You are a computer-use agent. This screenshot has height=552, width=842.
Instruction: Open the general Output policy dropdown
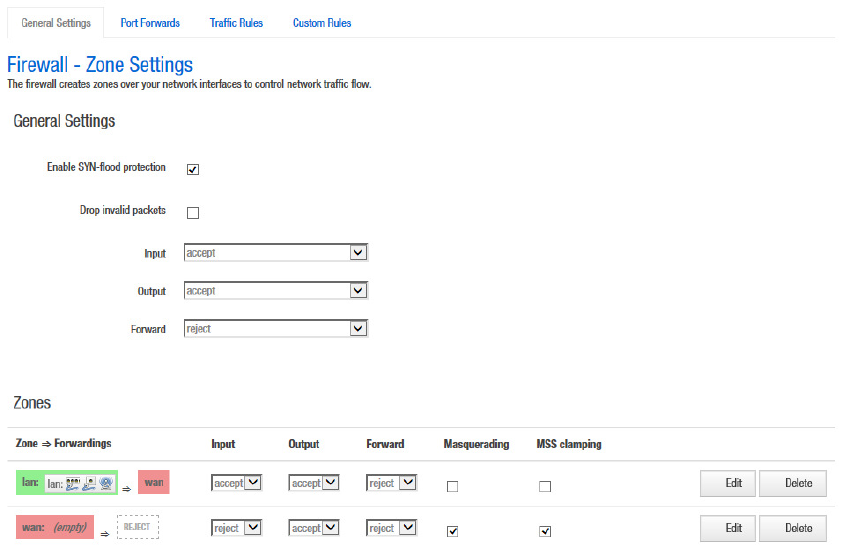(x=276, y=291)
